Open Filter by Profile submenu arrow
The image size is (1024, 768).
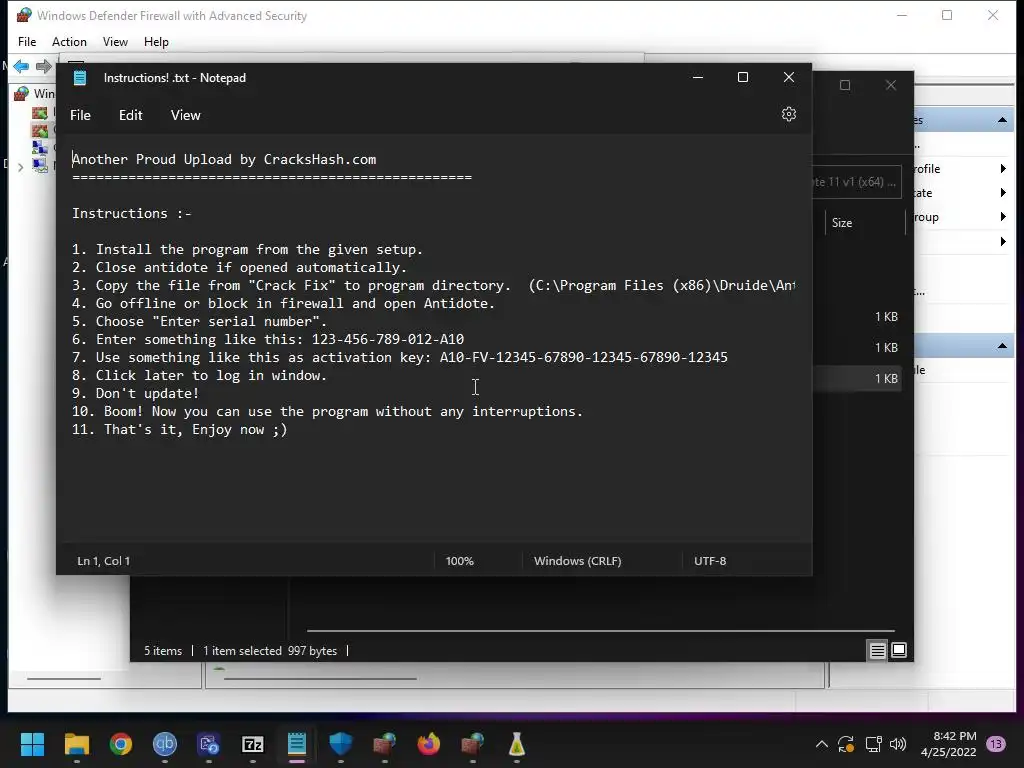[1003, 168]
